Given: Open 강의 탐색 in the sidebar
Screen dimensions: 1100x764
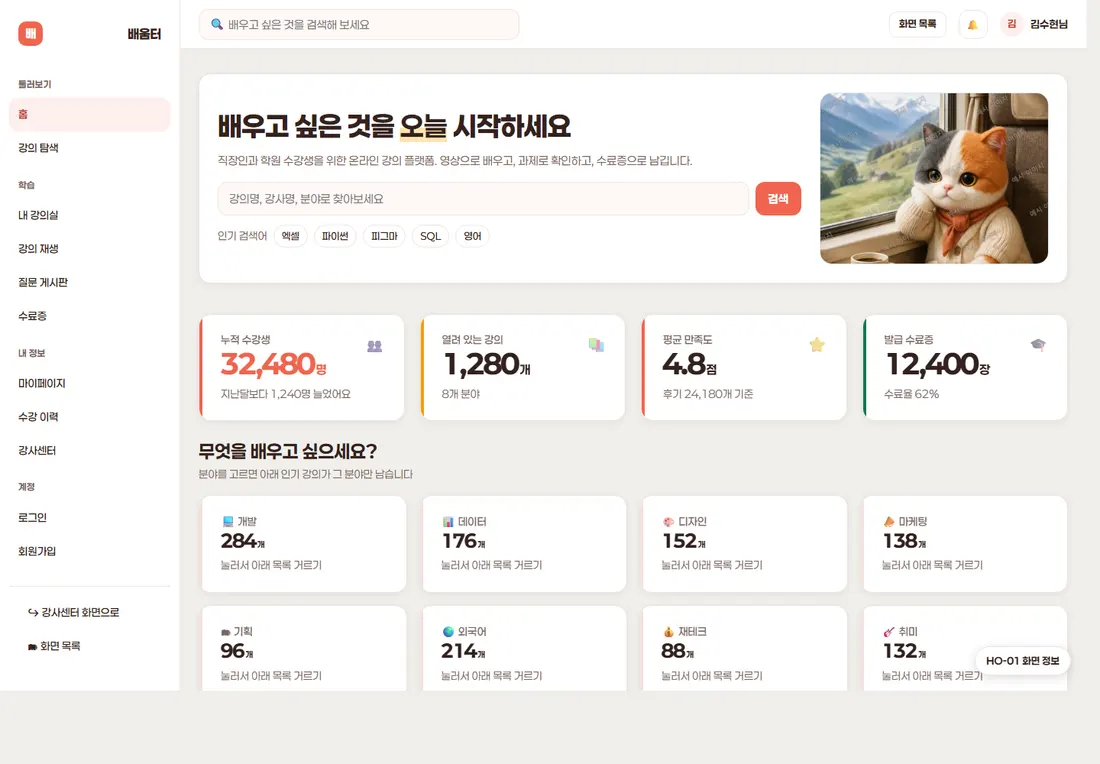Looking at the screenshot, I should click(90, 148).
